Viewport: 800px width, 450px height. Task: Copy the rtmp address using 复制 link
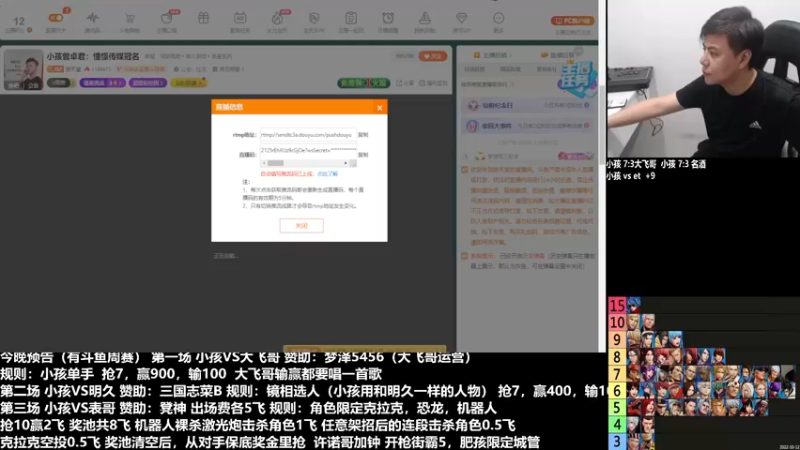(363, 135)
